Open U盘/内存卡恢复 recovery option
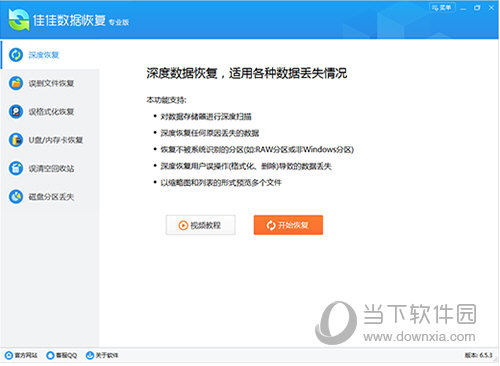The height and width of the screenshot is (366, 500). pos(50,140)
